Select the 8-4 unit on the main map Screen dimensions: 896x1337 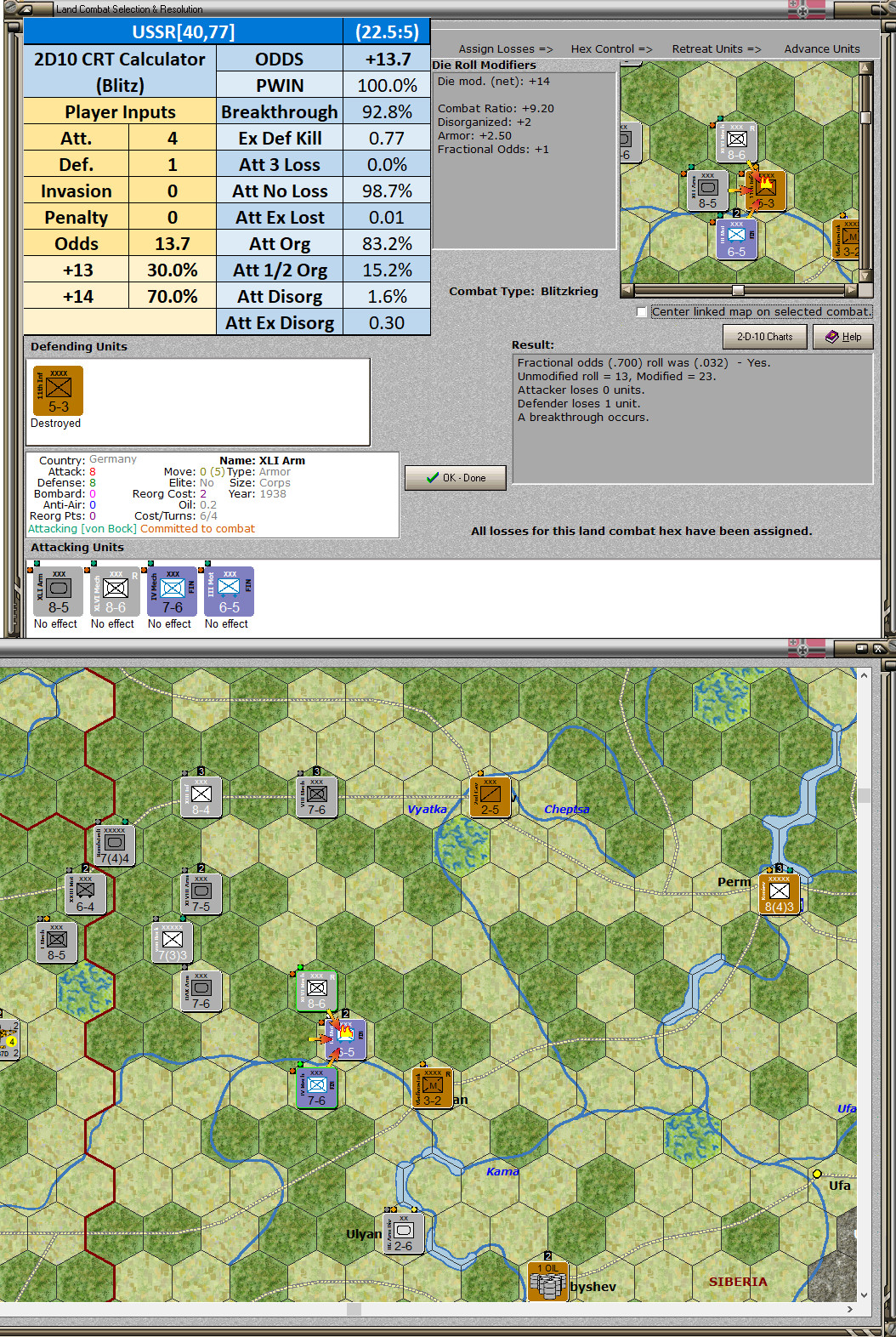(201, 797)
